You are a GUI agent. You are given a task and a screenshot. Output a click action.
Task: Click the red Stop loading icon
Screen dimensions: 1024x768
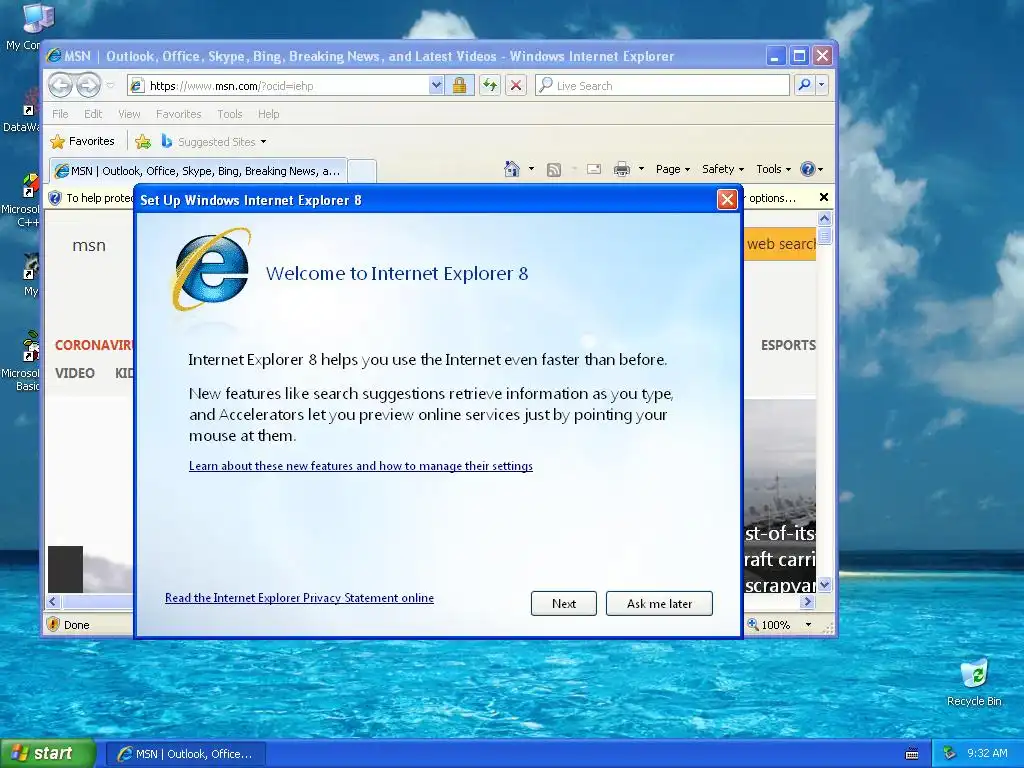516,86
